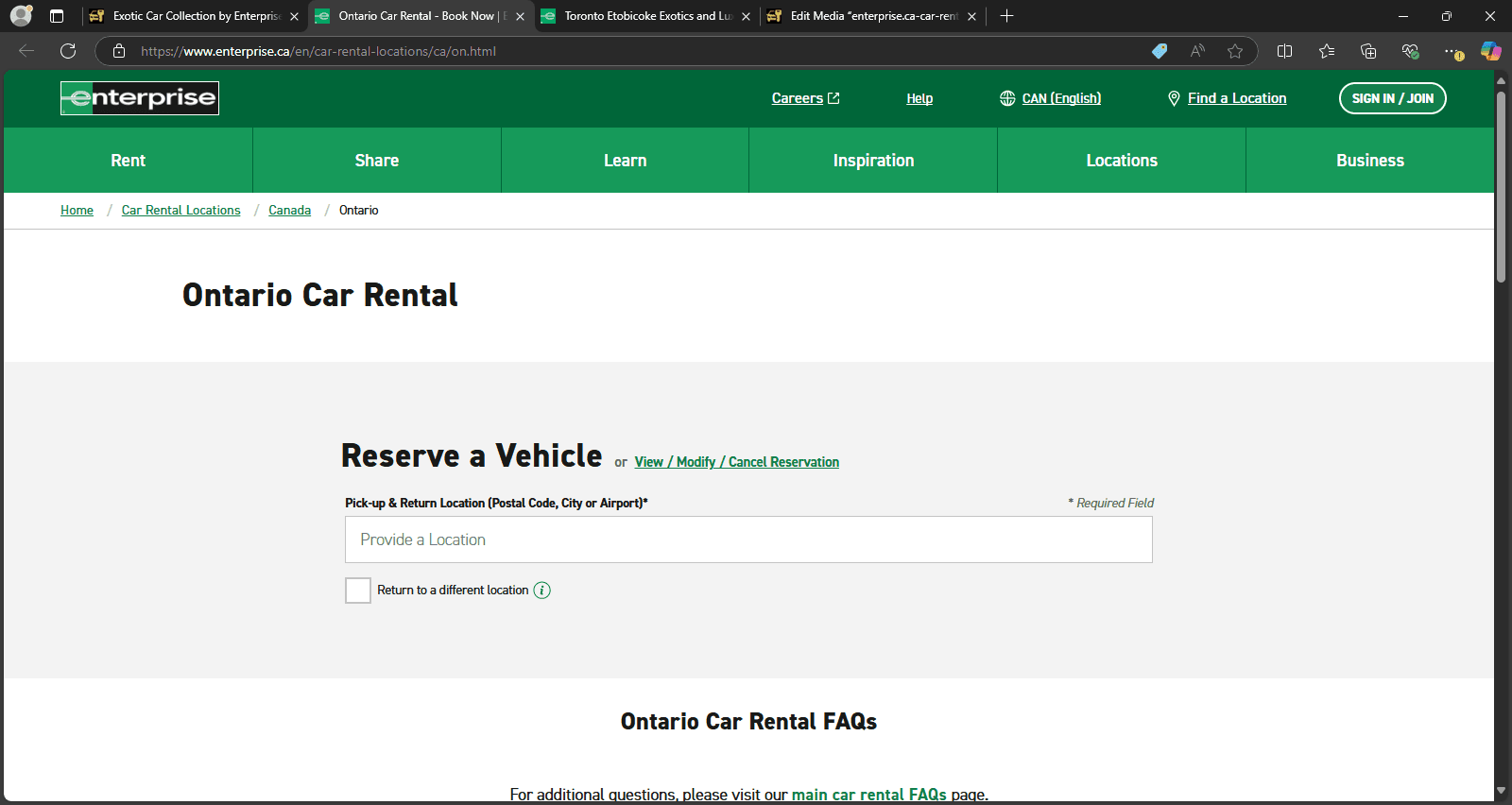Open the split screen view

click(1284, 51)
